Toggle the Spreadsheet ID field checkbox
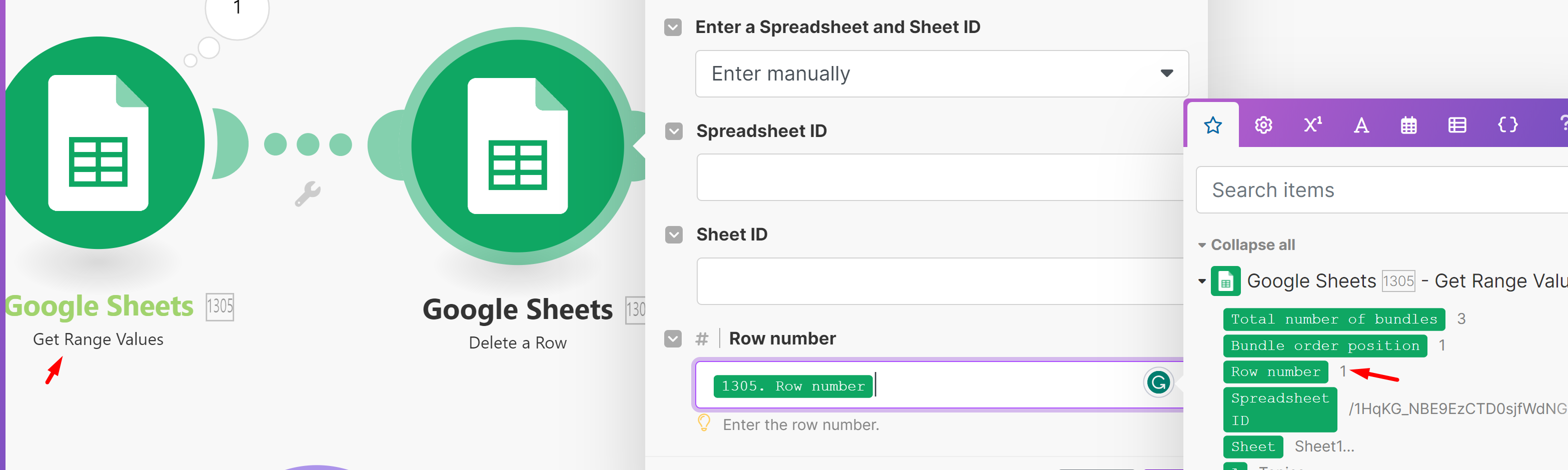This screenshot has width=1568, height=470. tap(673, 131)
